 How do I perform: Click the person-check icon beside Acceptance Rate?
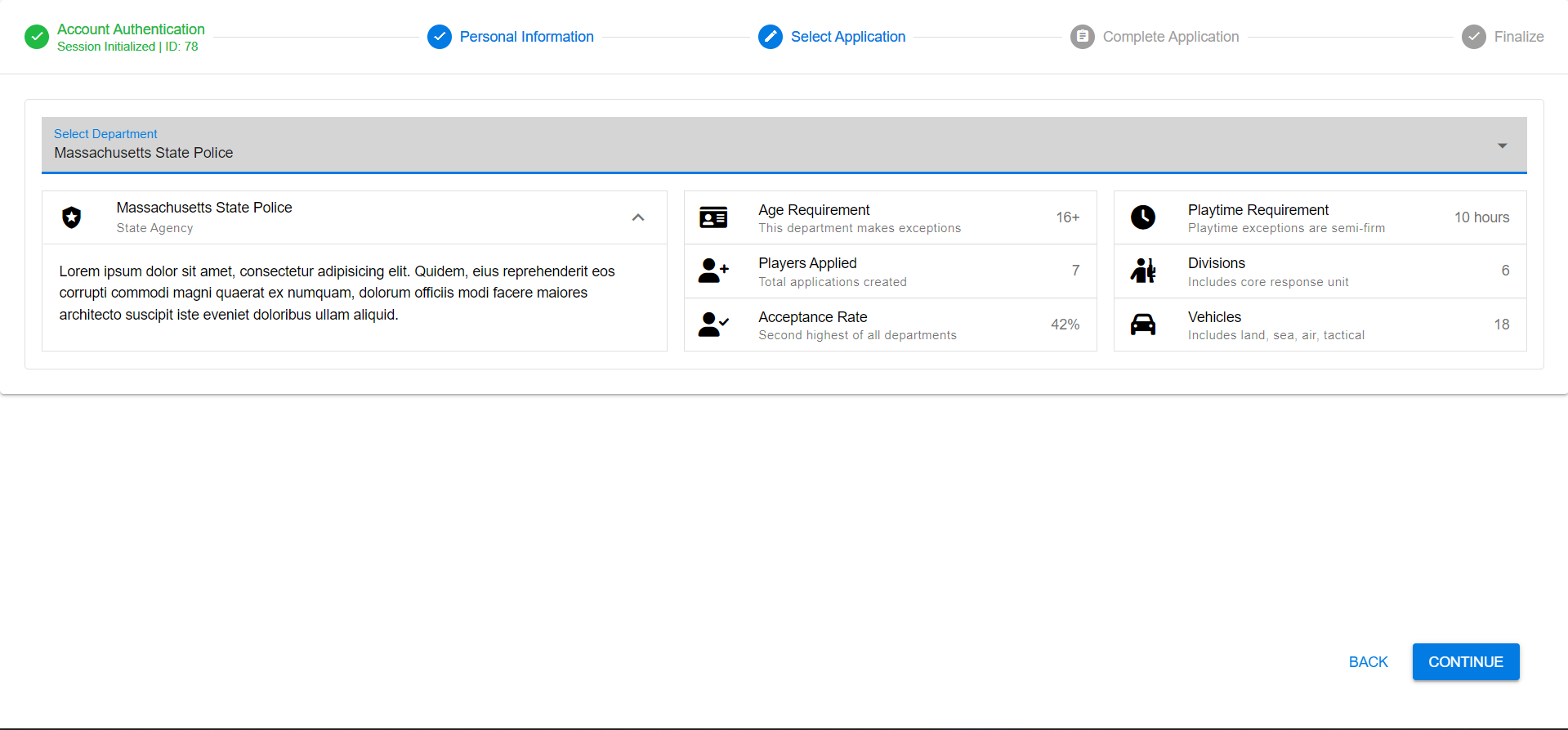click(x=713, y=325)
